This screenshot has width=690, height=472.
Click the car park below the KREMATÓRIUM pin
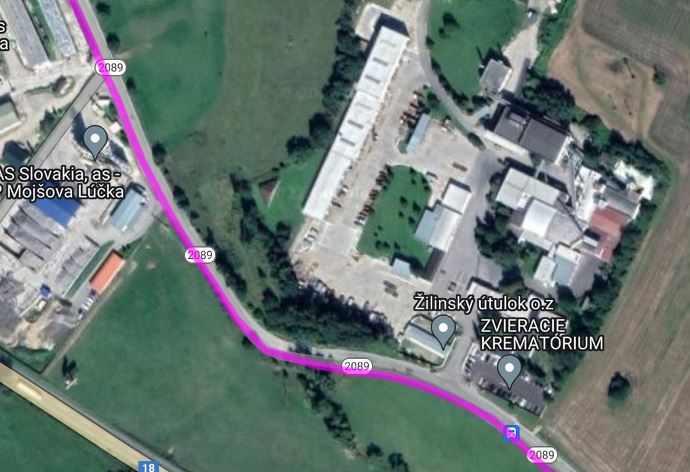click(x=508, y=384)
